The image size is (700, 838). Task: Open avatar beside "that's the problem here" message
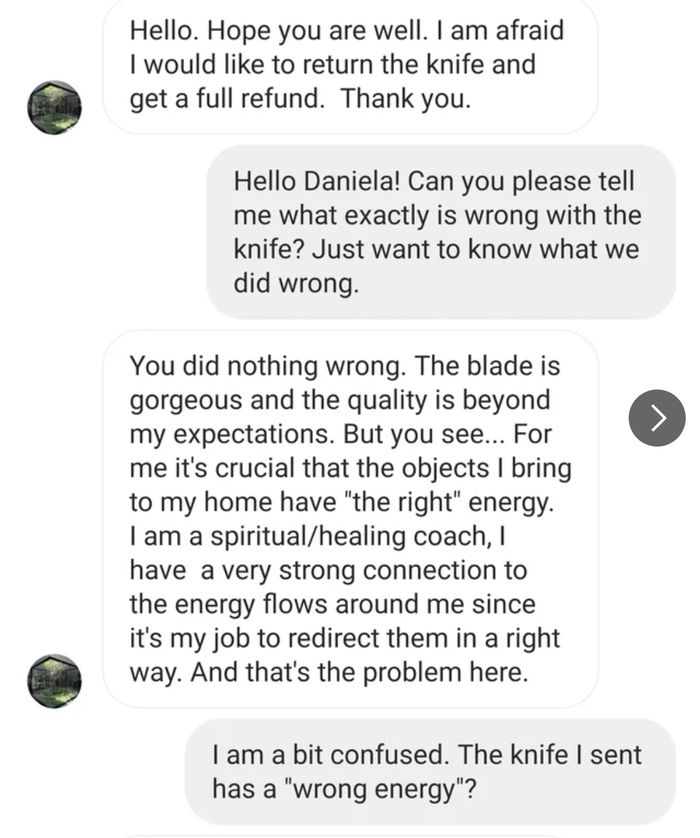point(54,681)
